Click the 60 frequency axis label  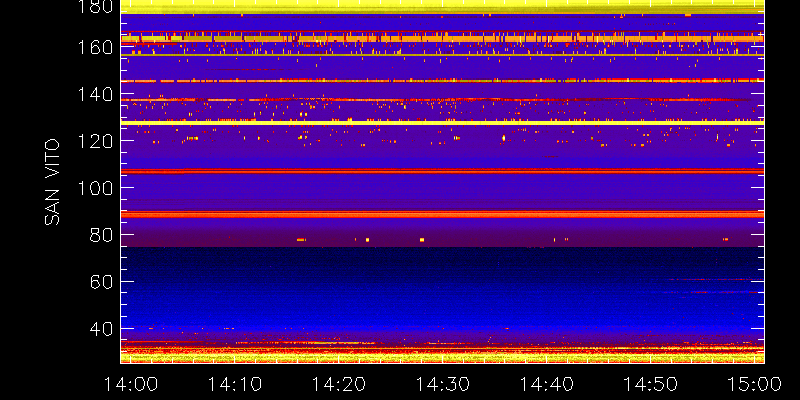101,282
